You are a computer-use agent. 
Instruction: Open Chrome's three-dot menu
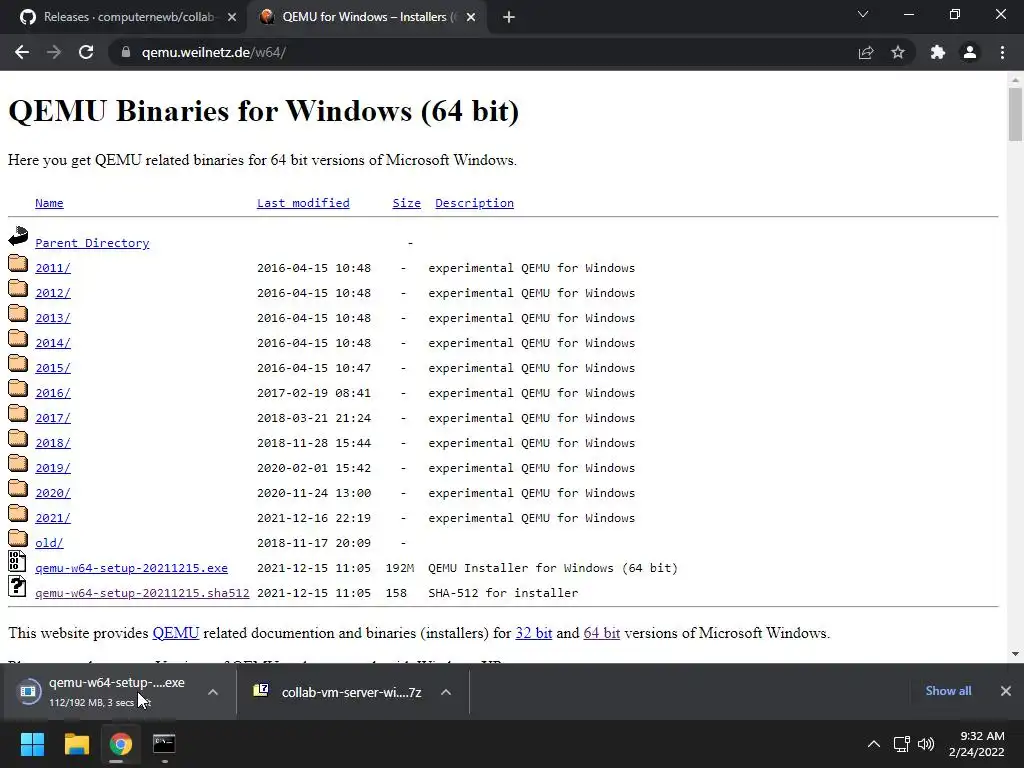tap(1002, 52)
